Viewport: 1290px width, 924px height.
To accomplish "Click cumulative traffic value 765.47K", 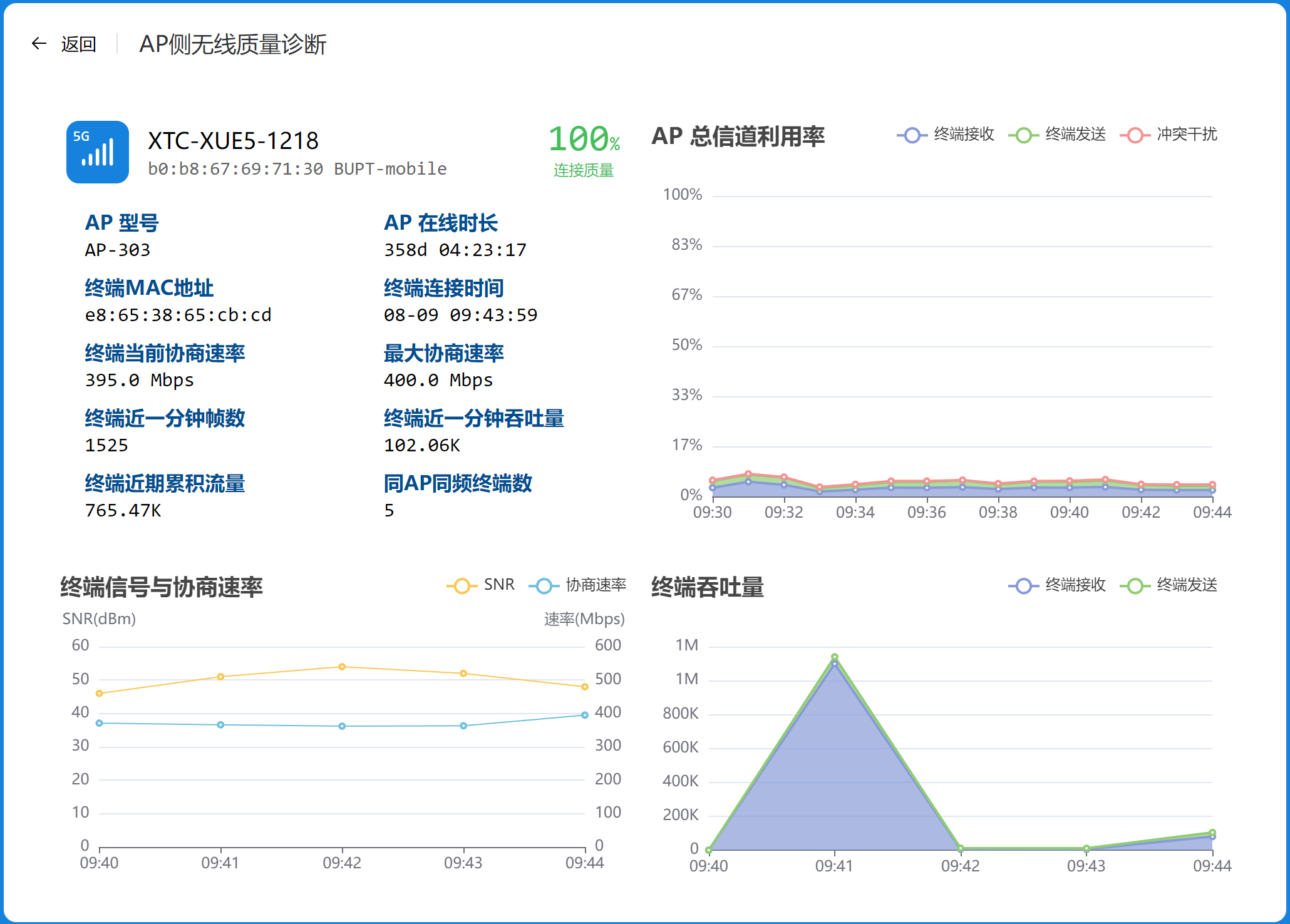I will 123,511.
